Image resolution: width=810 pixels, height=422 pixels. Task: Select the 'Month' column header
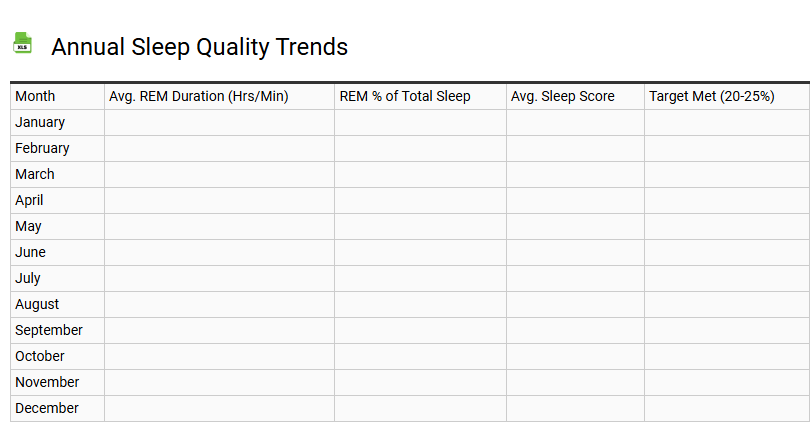pos(35,96)
